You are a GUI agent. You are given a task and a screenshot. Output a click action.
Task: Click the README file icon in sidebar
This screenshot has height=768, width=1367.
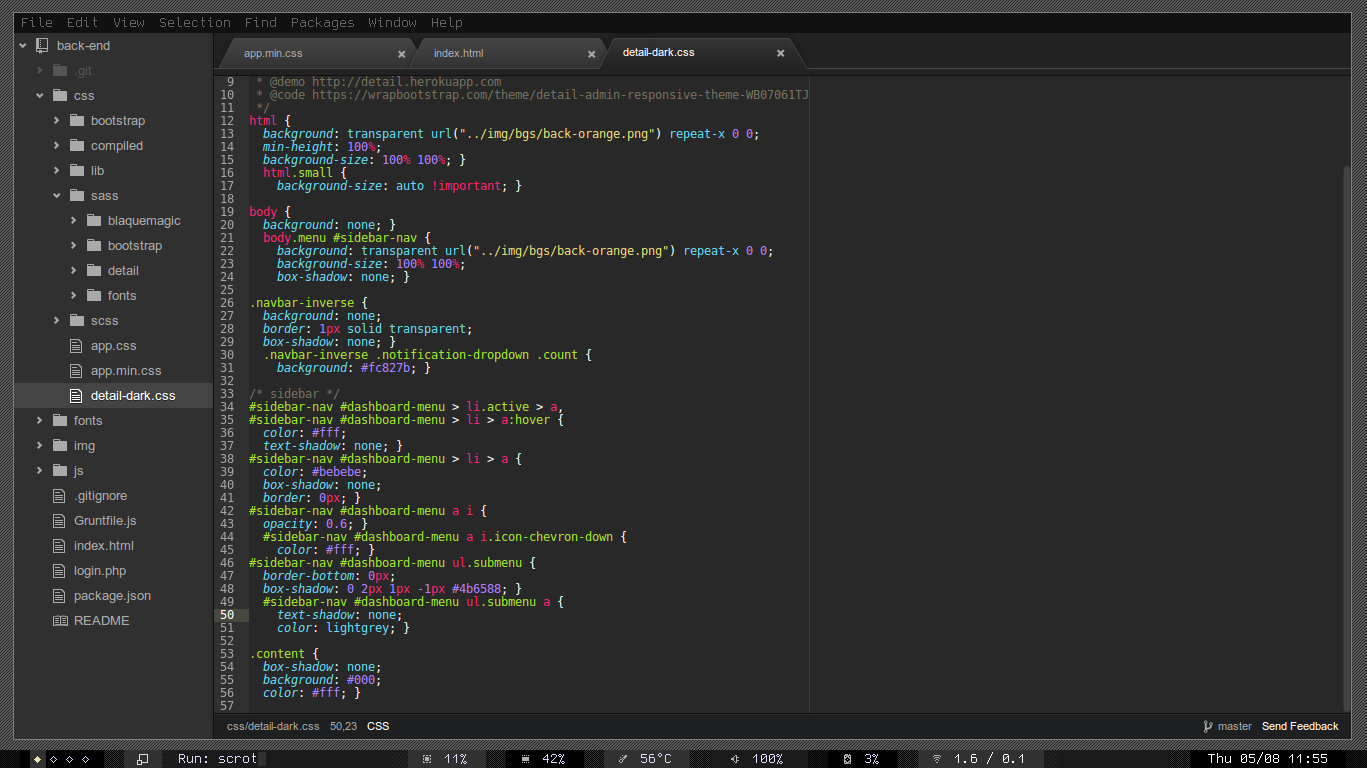coord(59,620)
